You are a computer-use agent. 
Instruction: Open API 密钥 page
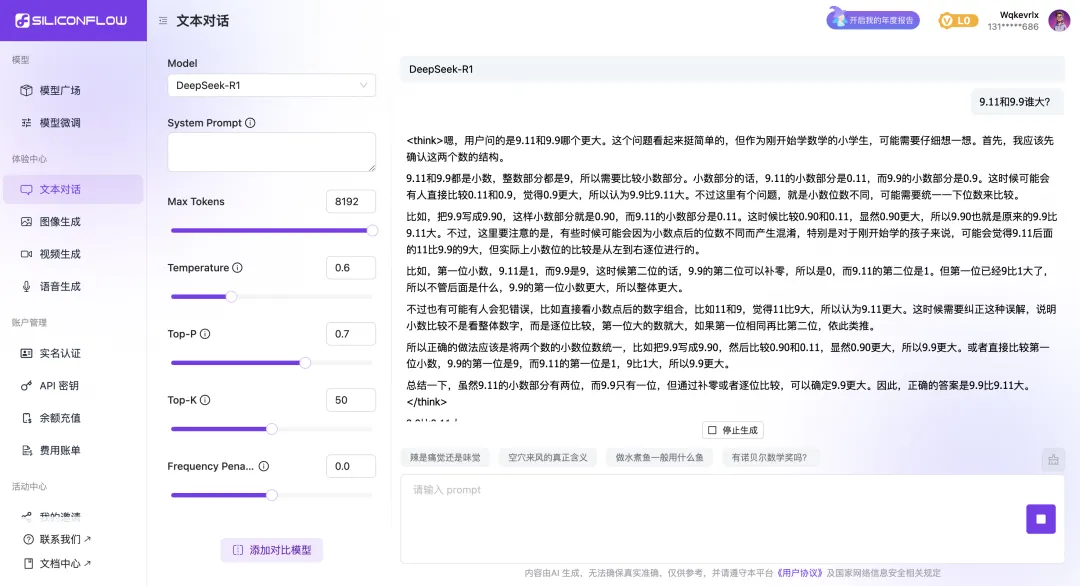(x=73, y=386)
